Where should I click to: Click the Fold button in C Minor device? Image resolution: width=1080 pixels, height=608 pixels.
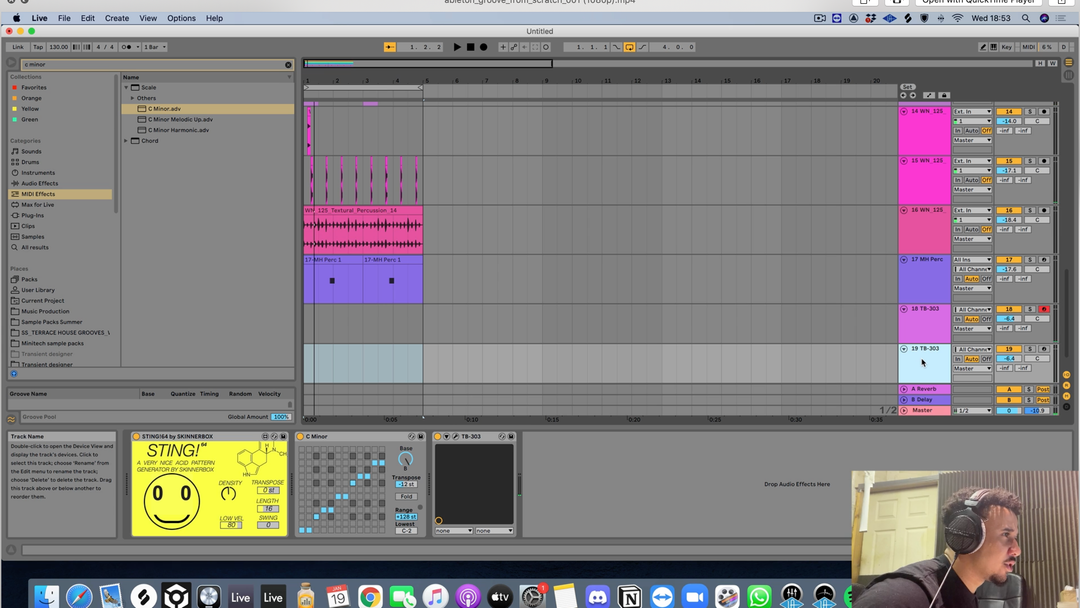point(405,497)
